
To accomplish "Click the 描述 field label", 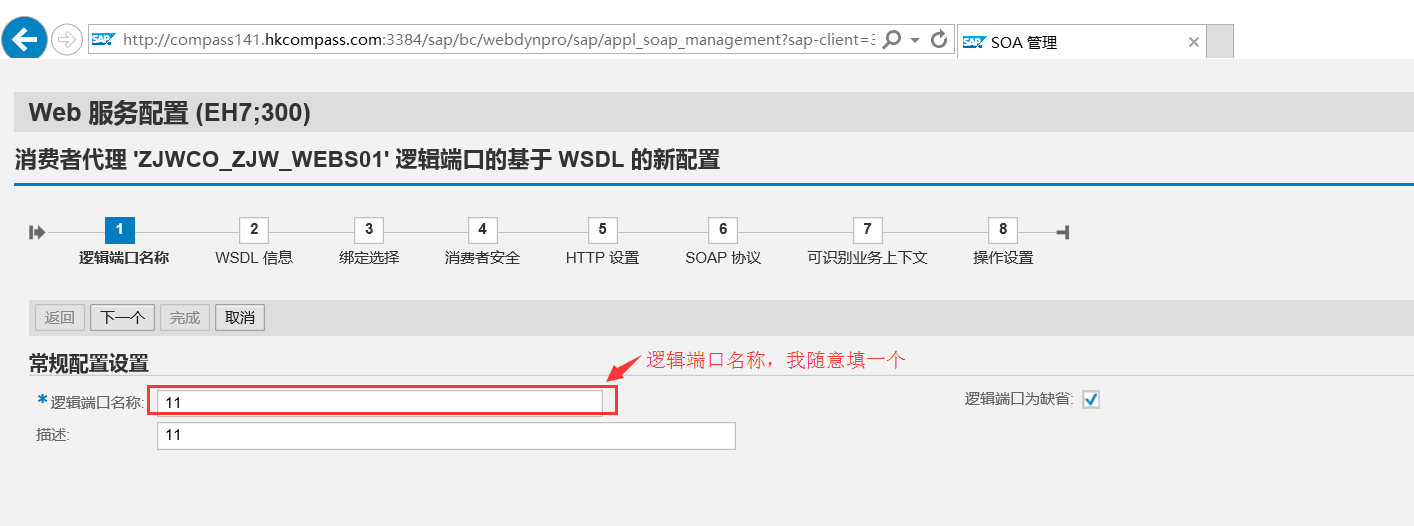I will [x=53, y=435].
